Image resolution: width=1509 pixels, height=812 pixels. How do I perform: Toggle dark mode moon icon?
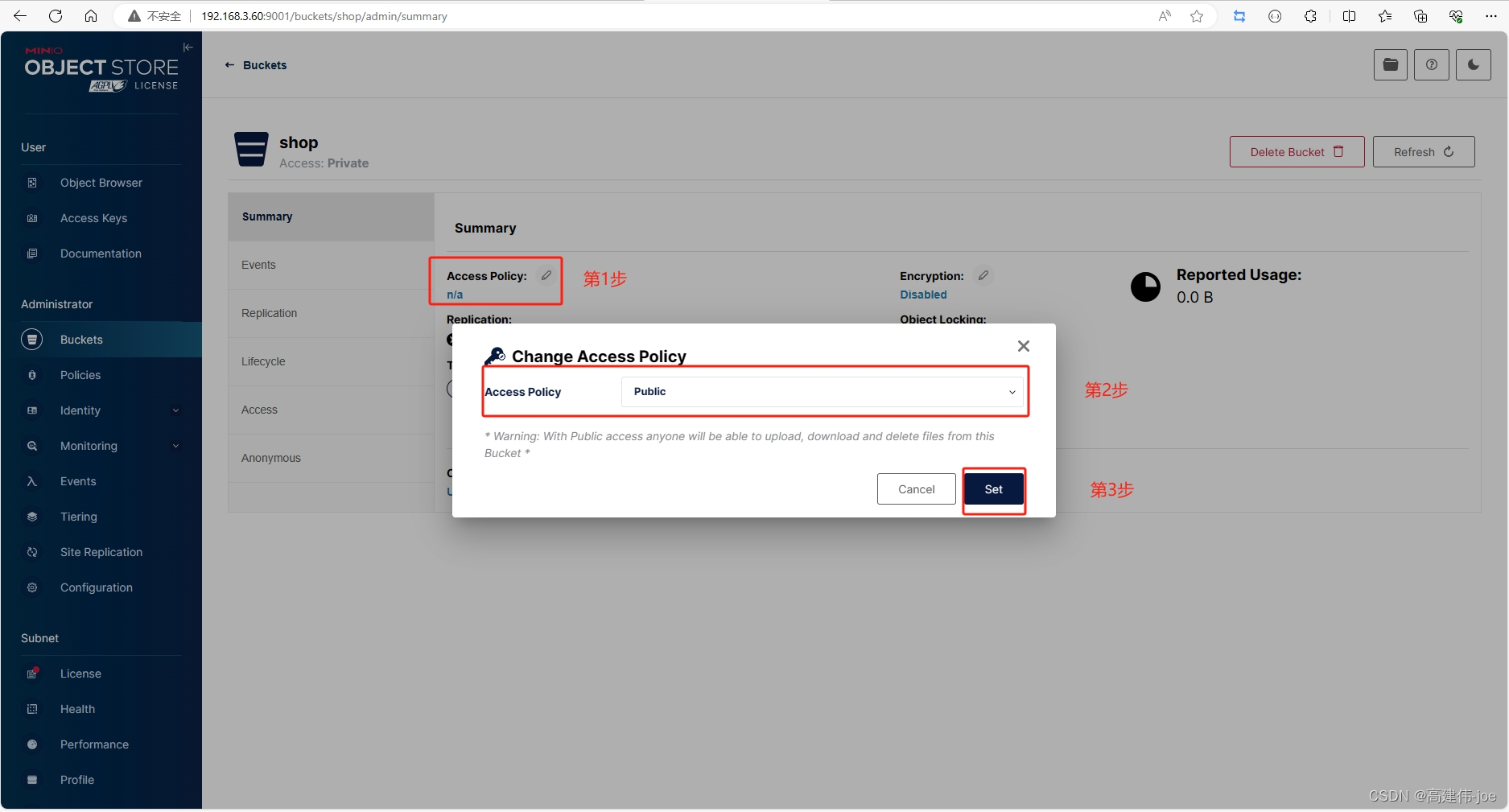tap(1474, 65)
